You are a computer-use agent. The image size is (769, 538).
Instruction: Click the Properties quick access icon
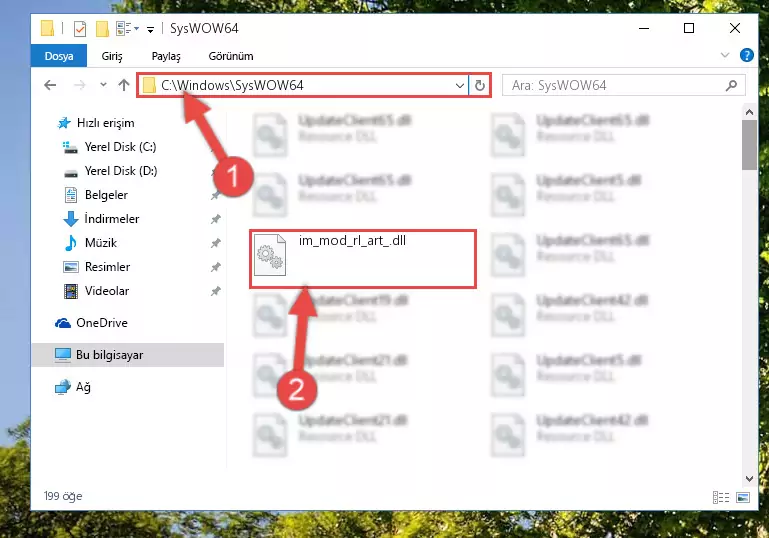click(79, 29)
